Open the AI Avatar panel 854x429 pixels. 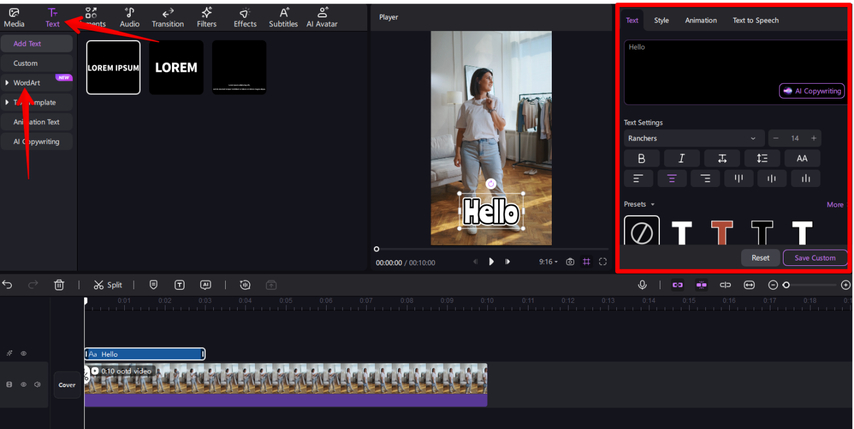(321, 17)
